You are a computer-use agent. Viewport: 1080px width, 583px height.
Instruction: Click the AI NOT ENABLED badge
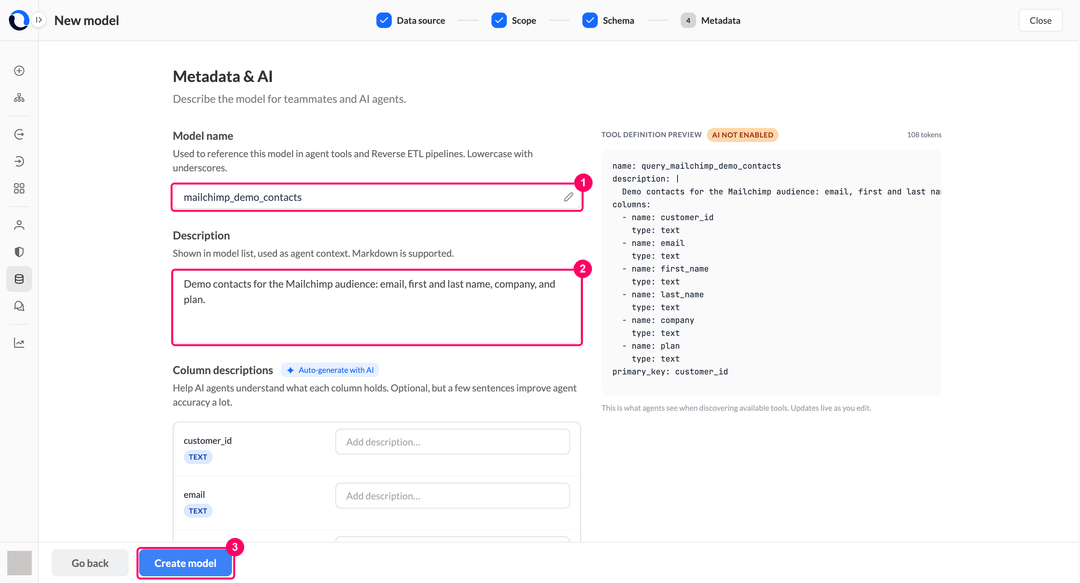coord(742,135)
